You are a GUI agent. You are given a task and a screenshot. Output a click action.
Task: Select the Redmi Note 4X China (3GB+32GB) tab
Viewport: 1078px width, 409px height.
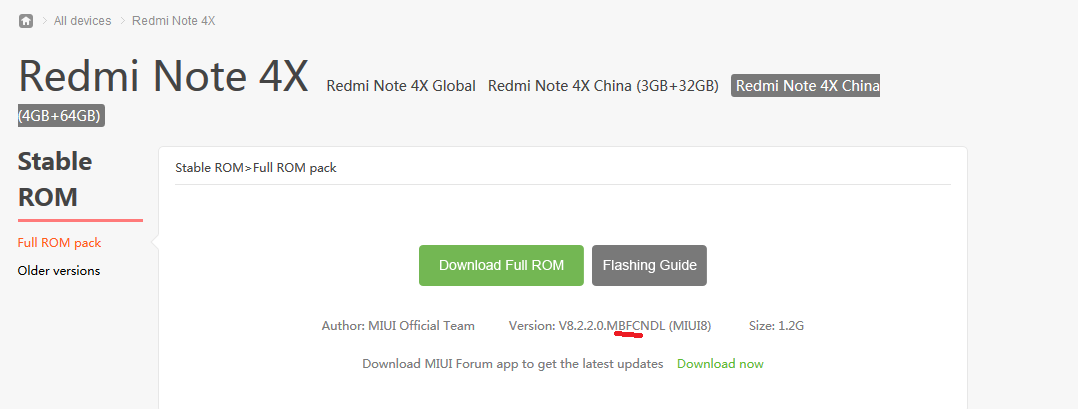[603, 86]
